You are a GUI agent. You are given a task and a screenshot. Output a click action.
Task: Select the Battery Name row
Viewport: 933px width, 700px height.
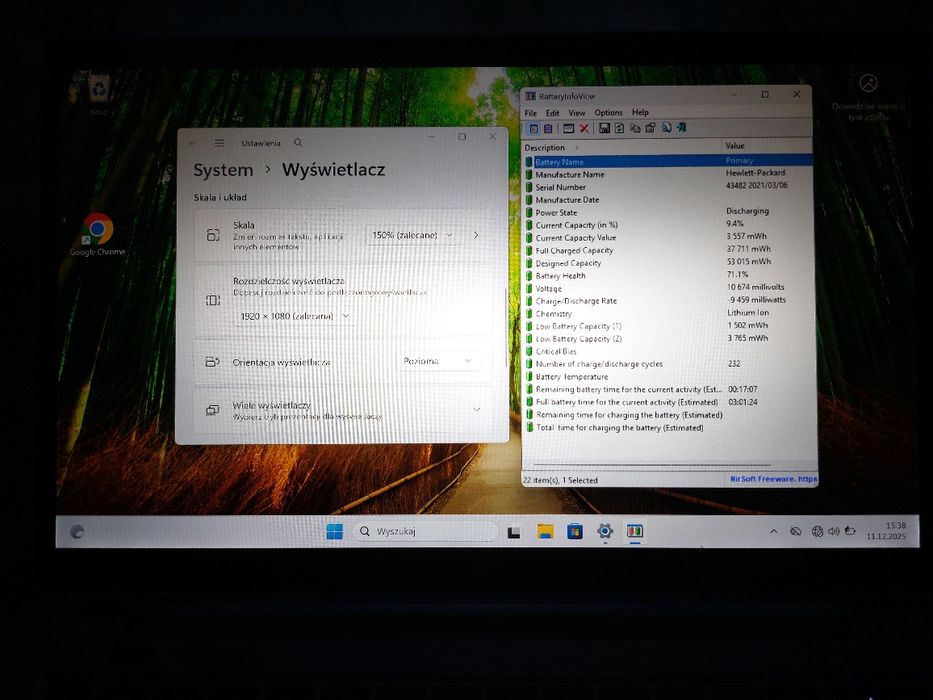668,161
